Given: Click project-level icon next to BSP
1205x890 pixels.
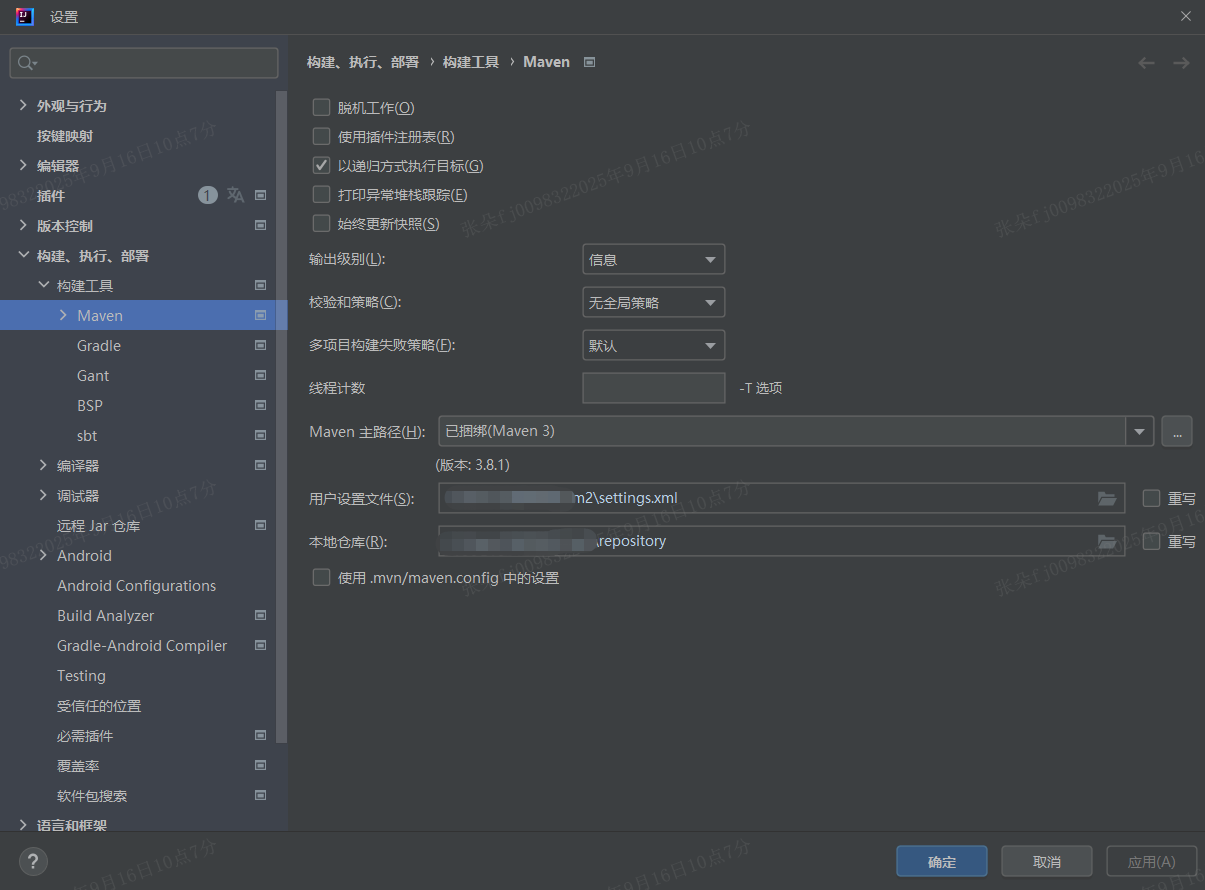Looking at the screenshot, I should coord(260,405).
